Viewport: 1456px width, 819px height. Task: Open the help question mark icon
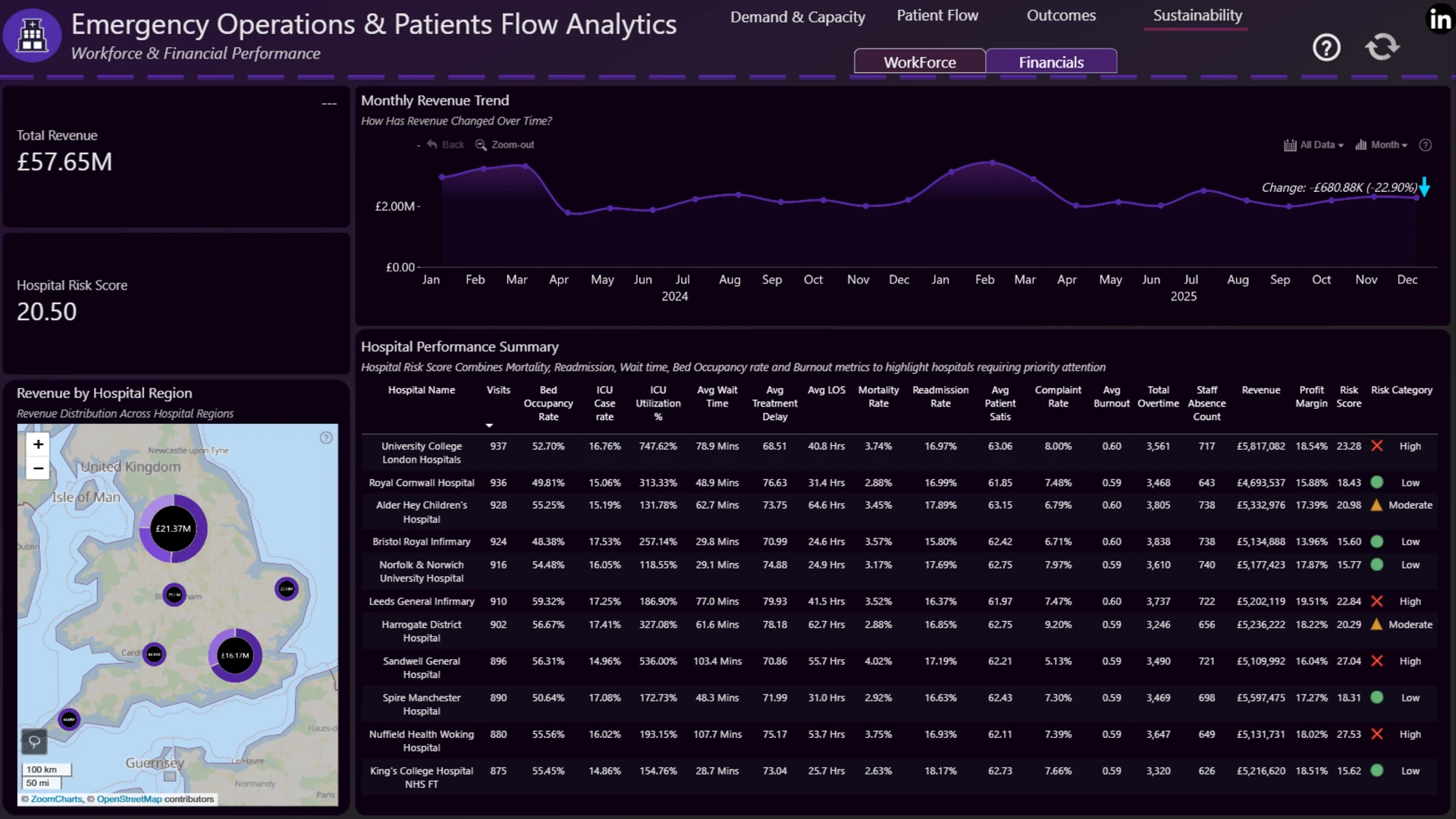1326,48
